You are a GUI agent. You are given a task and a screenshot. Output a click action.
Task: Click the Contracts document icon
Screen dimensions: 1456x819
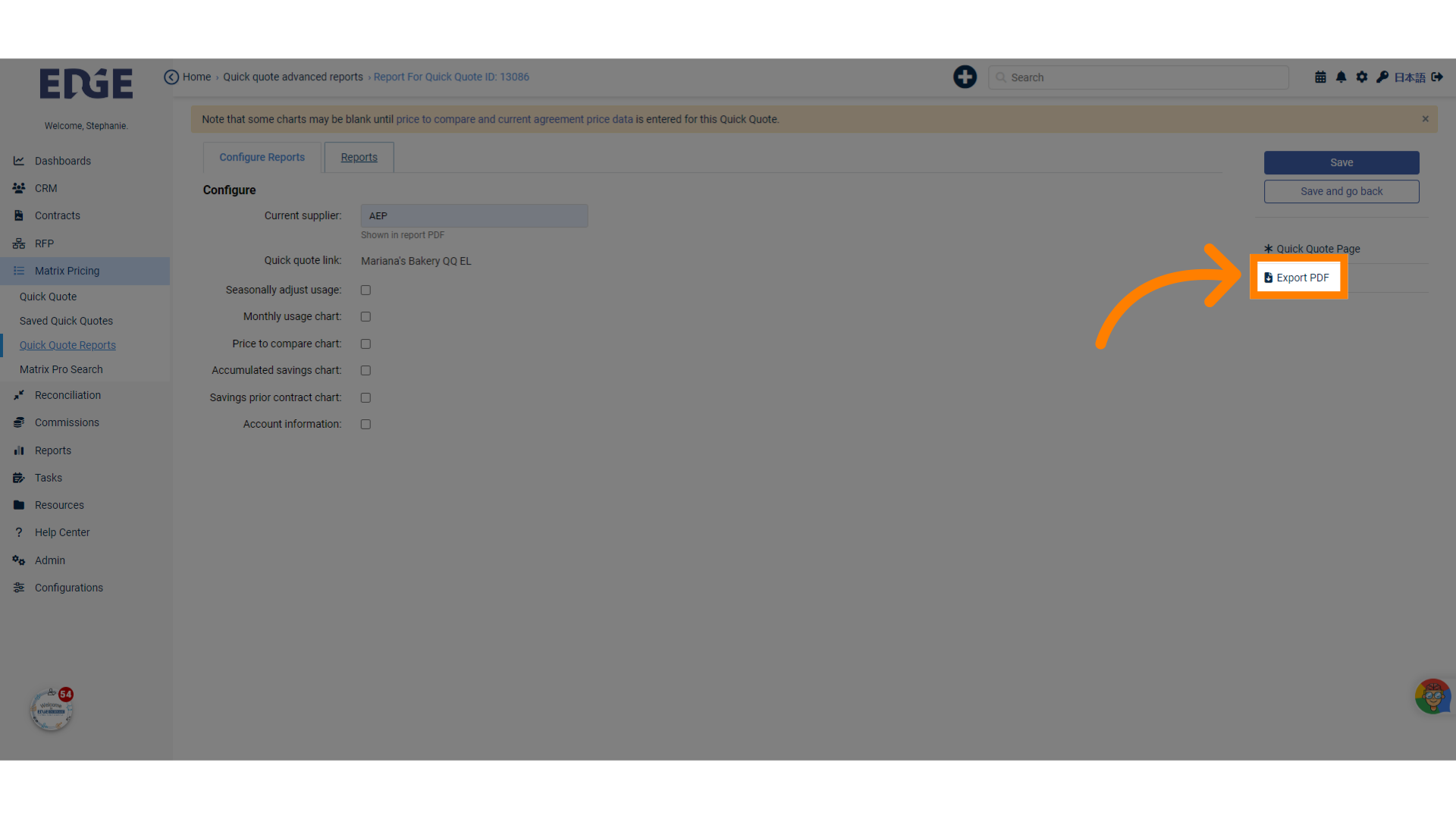[19, 215]
